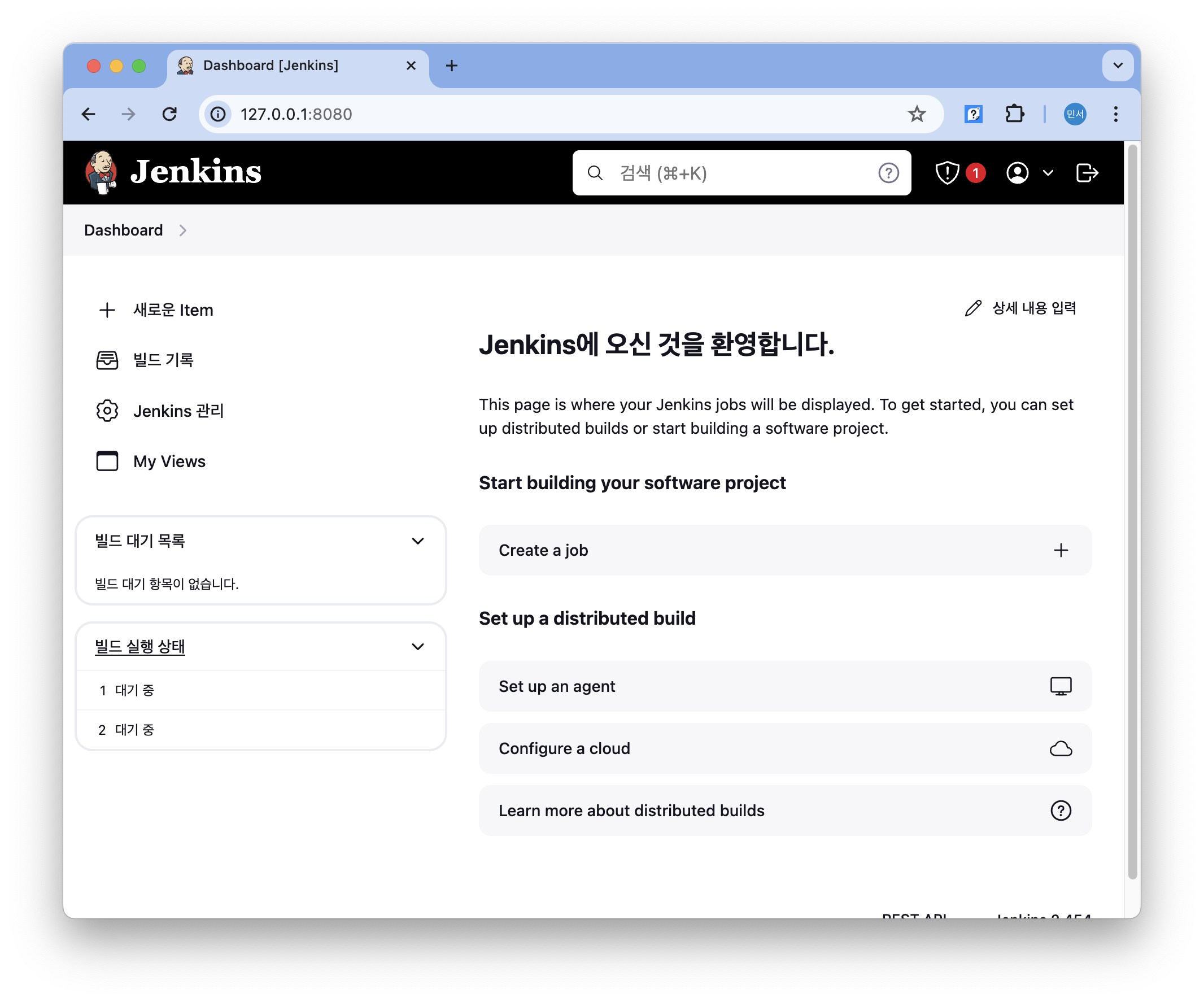
Task: Bookmark this page with star icon
Action: pos(917,114)
